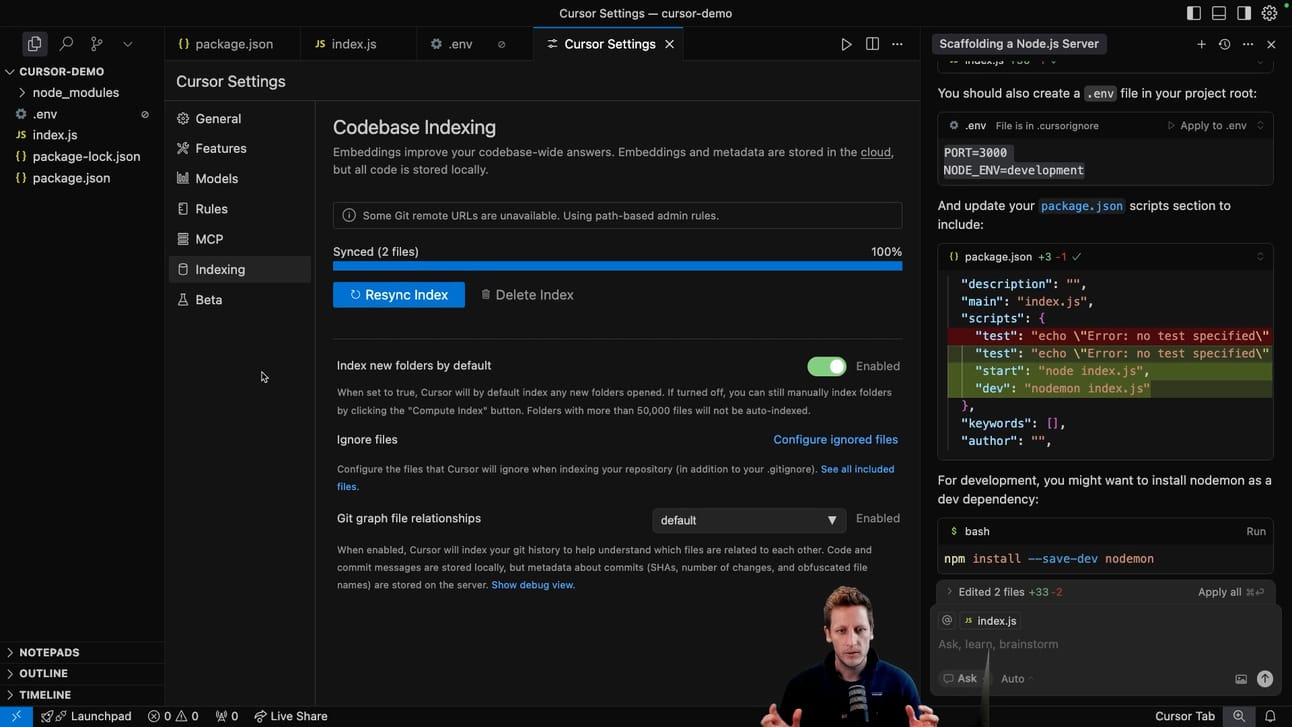
Task: Run the file with the play icon
Action: point(846,44)
